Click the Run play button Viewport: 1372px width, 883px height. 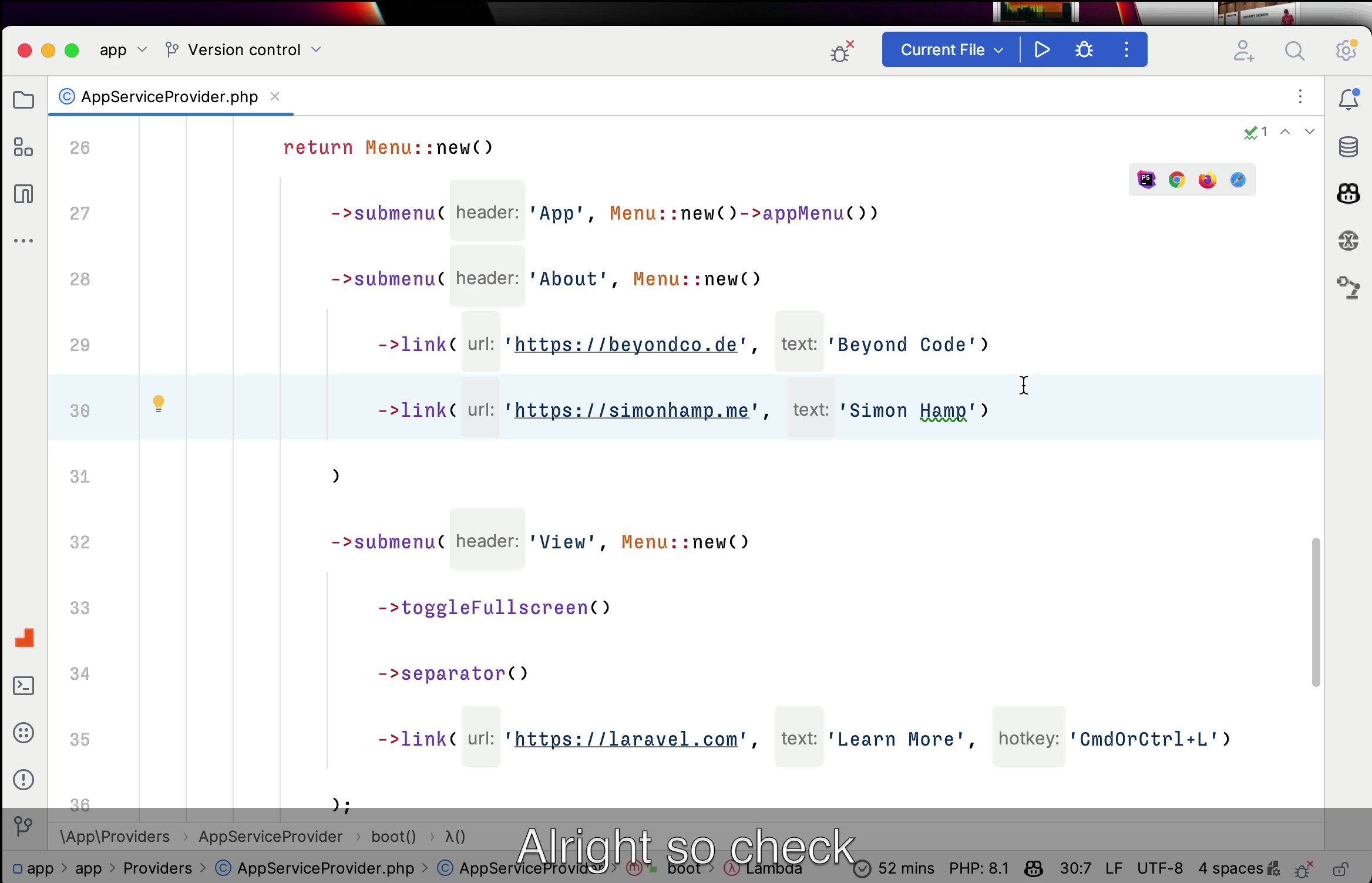[x=1042, y=49]
